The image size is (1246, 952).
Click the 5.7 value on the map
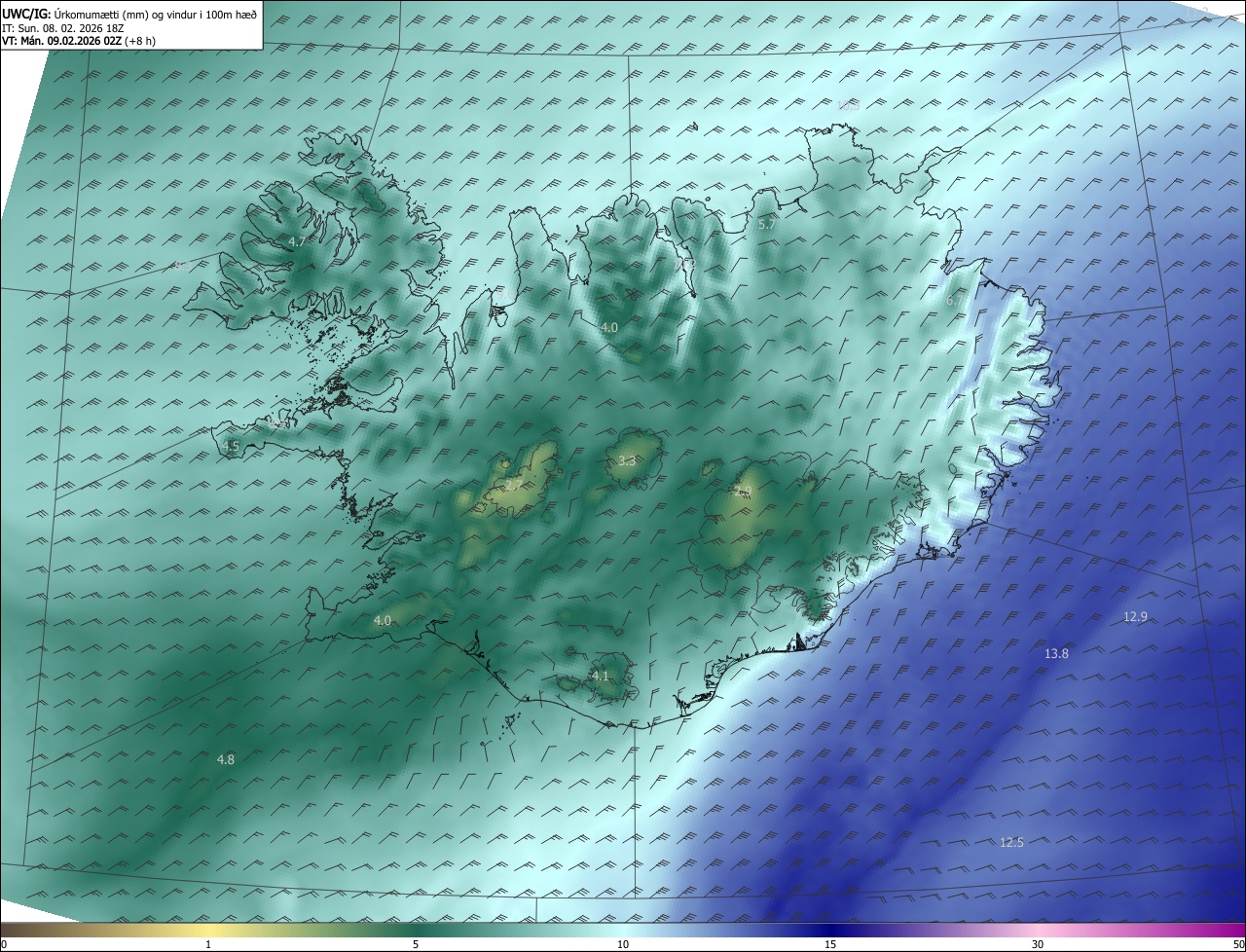click(x=767, y=224)
